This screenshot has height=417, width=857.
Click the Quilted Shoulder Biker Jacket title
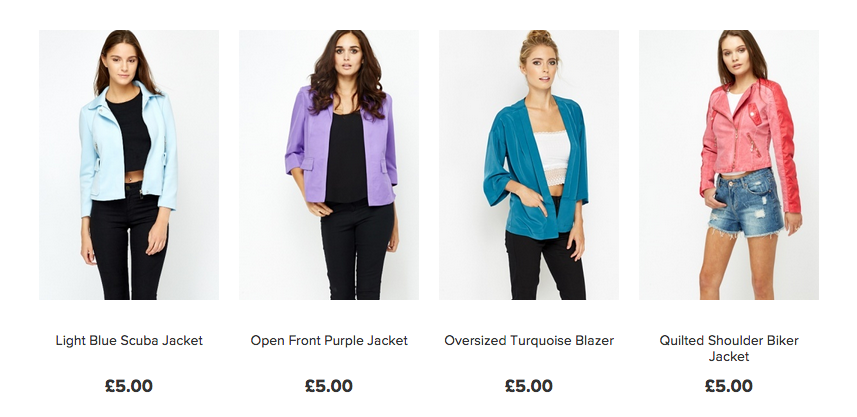729,348
